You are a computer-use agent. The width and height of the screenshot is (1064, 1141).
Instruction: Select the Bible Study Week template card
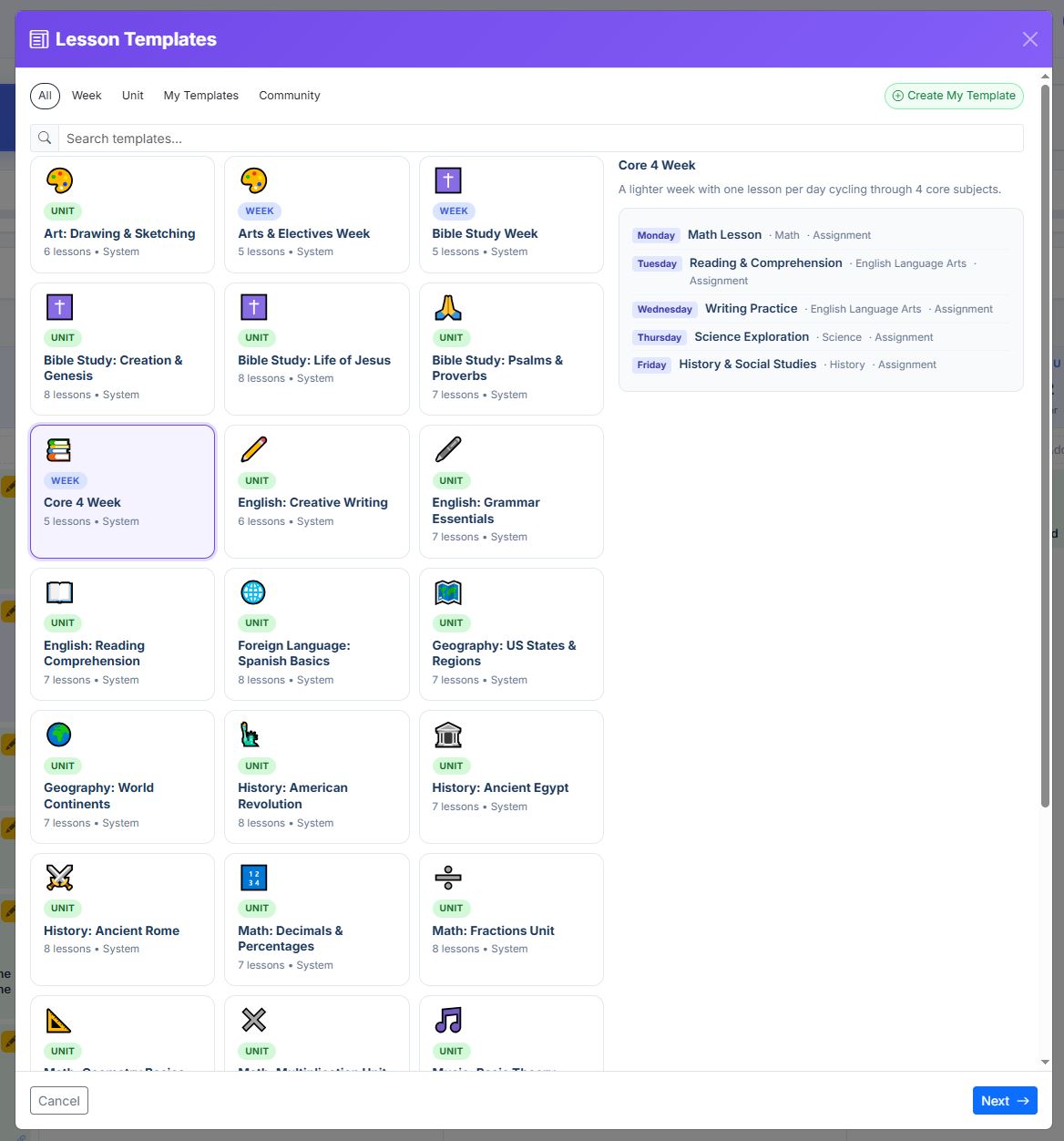point(511,215)
